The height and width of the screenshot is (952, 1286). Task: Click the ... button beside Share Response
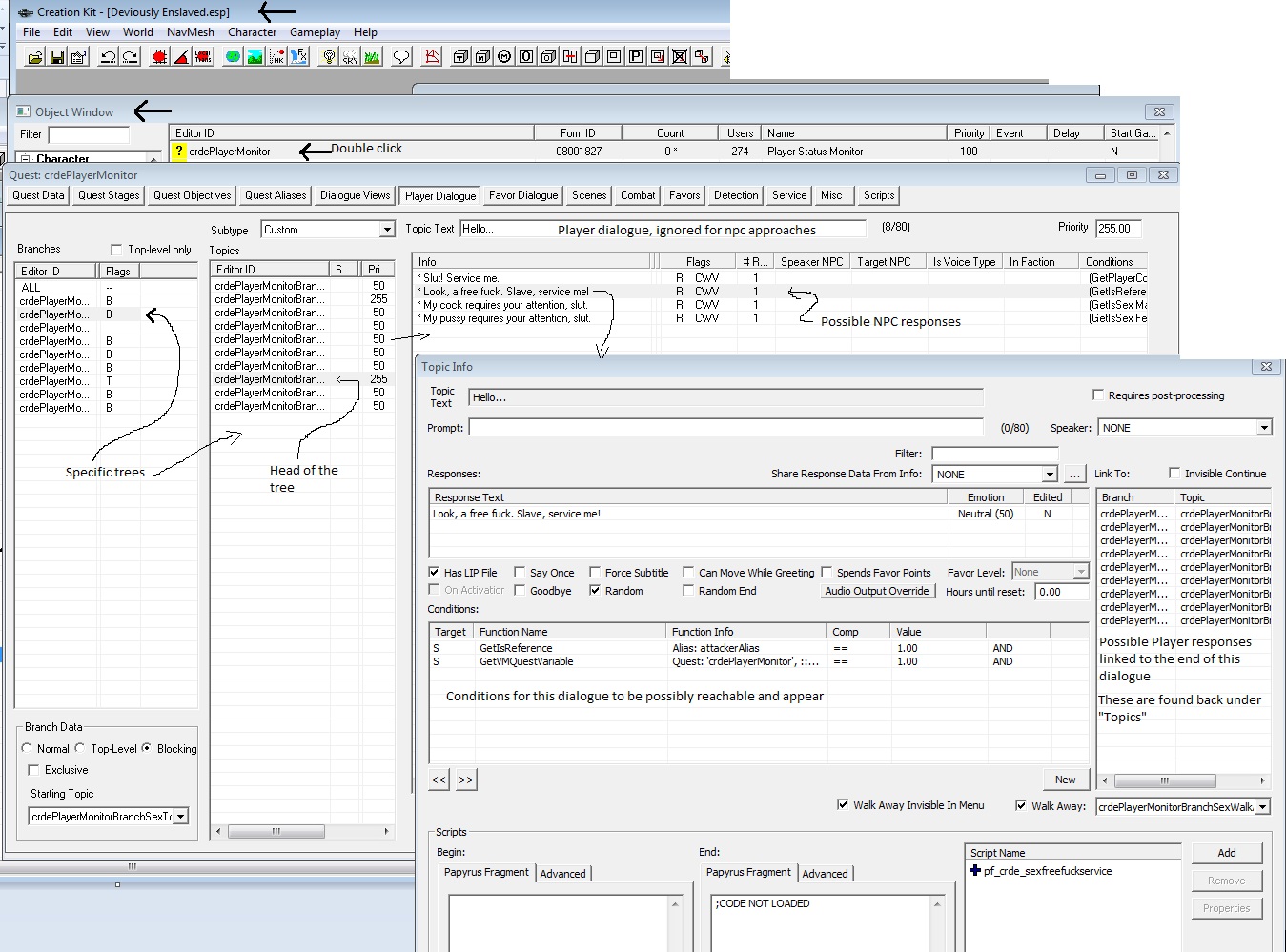coord(1074,474)
